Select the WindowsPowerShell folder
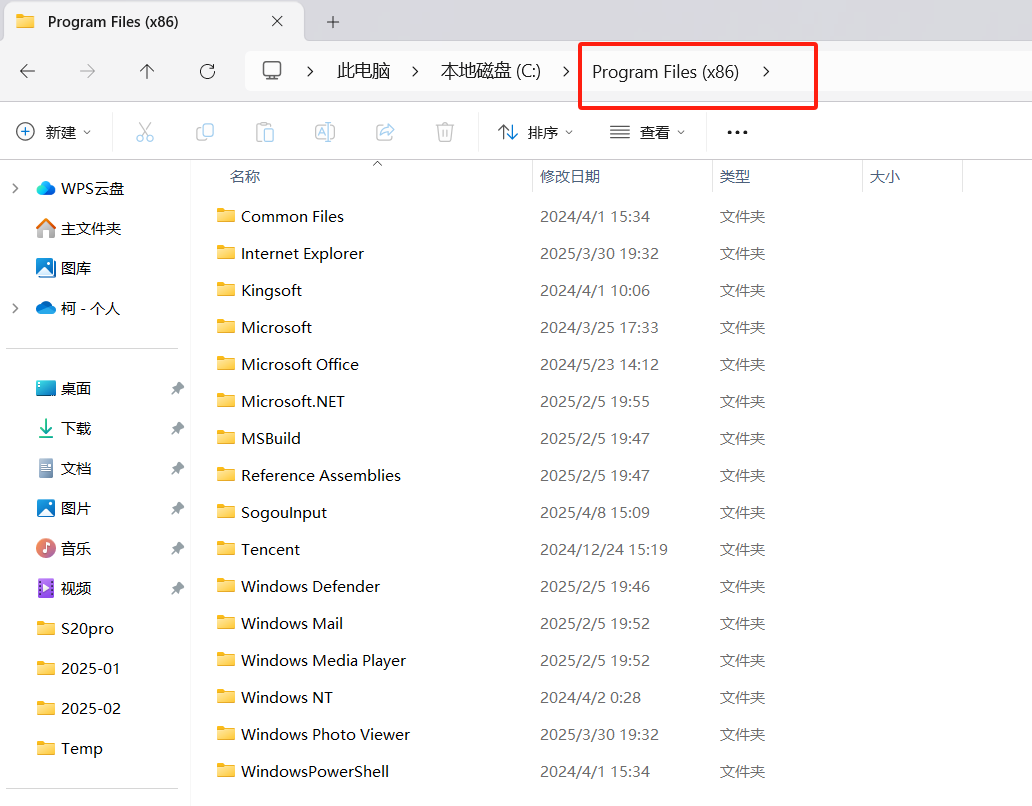 pyautogui.click(x=315, y=771)
